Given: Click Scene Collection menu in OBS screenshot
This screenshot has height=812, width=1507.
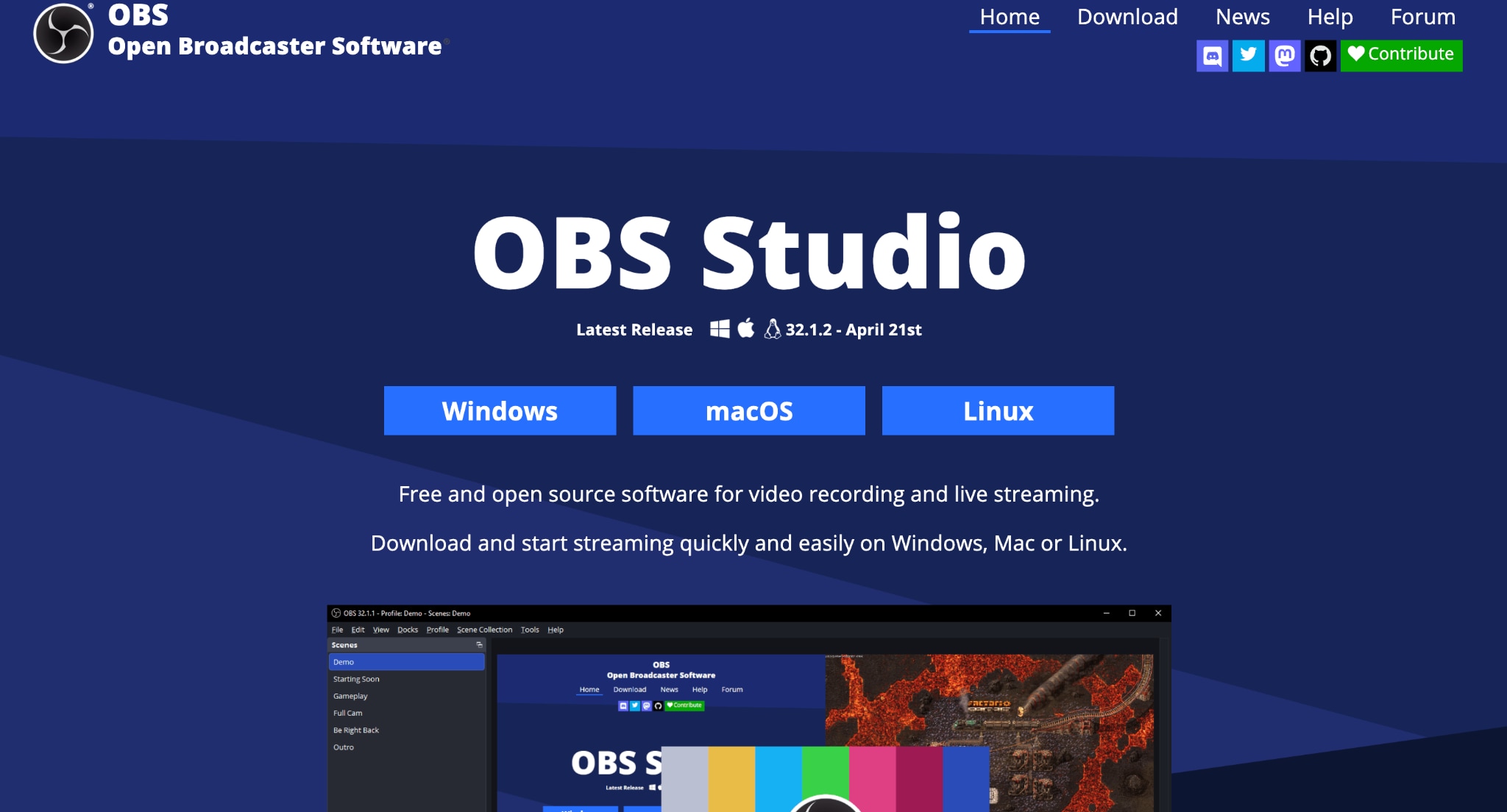Looking at the screenshot, I should [x=484, y=630].
